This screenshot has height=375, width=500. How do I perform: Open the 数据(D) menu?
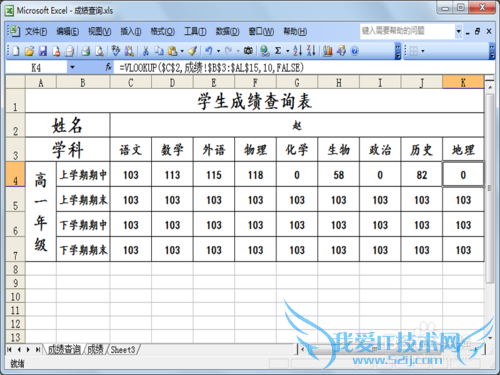tap(227, 32)
